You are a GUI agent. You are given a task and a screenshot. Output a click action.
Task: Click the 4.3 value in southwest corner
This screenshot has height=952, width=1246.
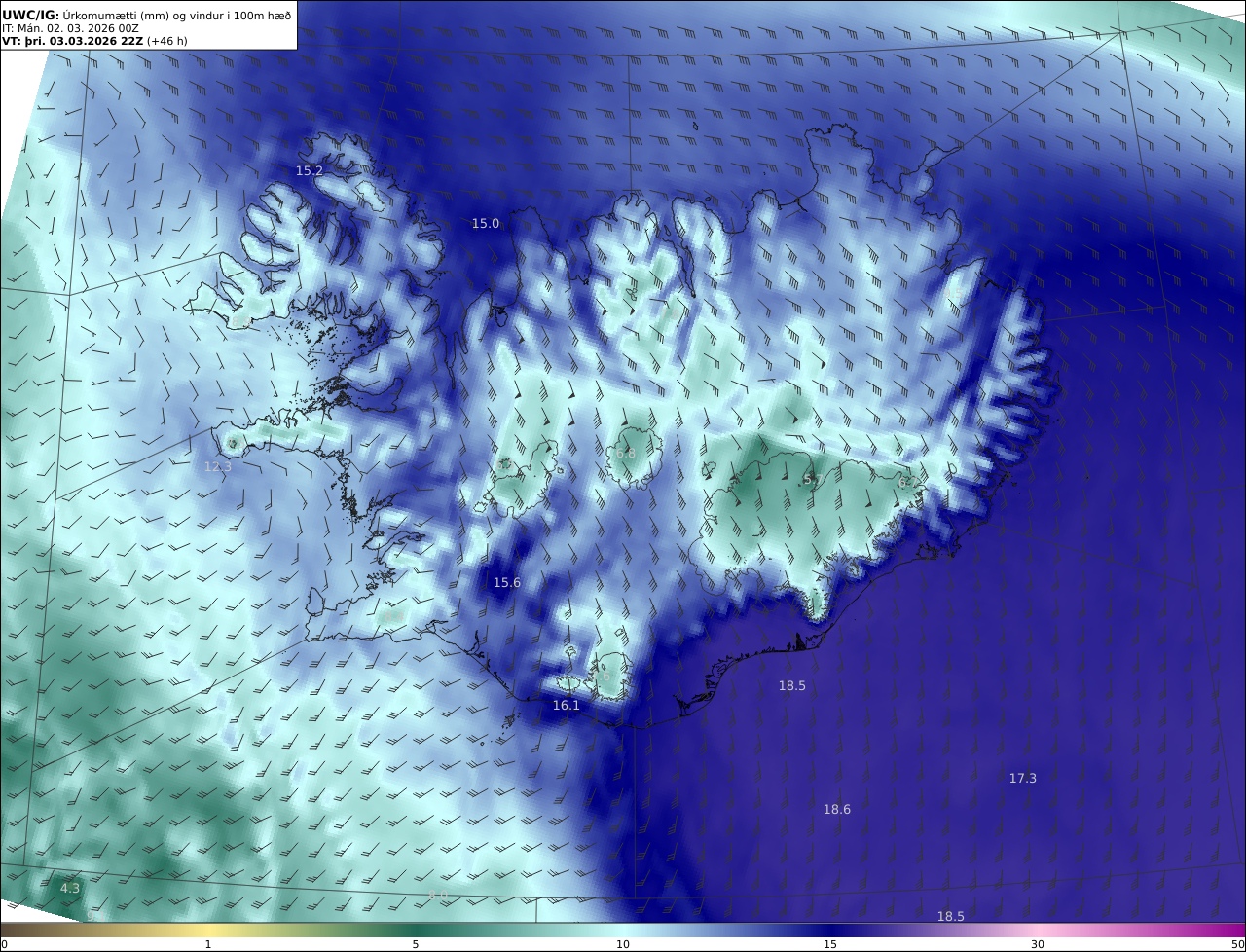pyautogui.click(x=70, y=888)
